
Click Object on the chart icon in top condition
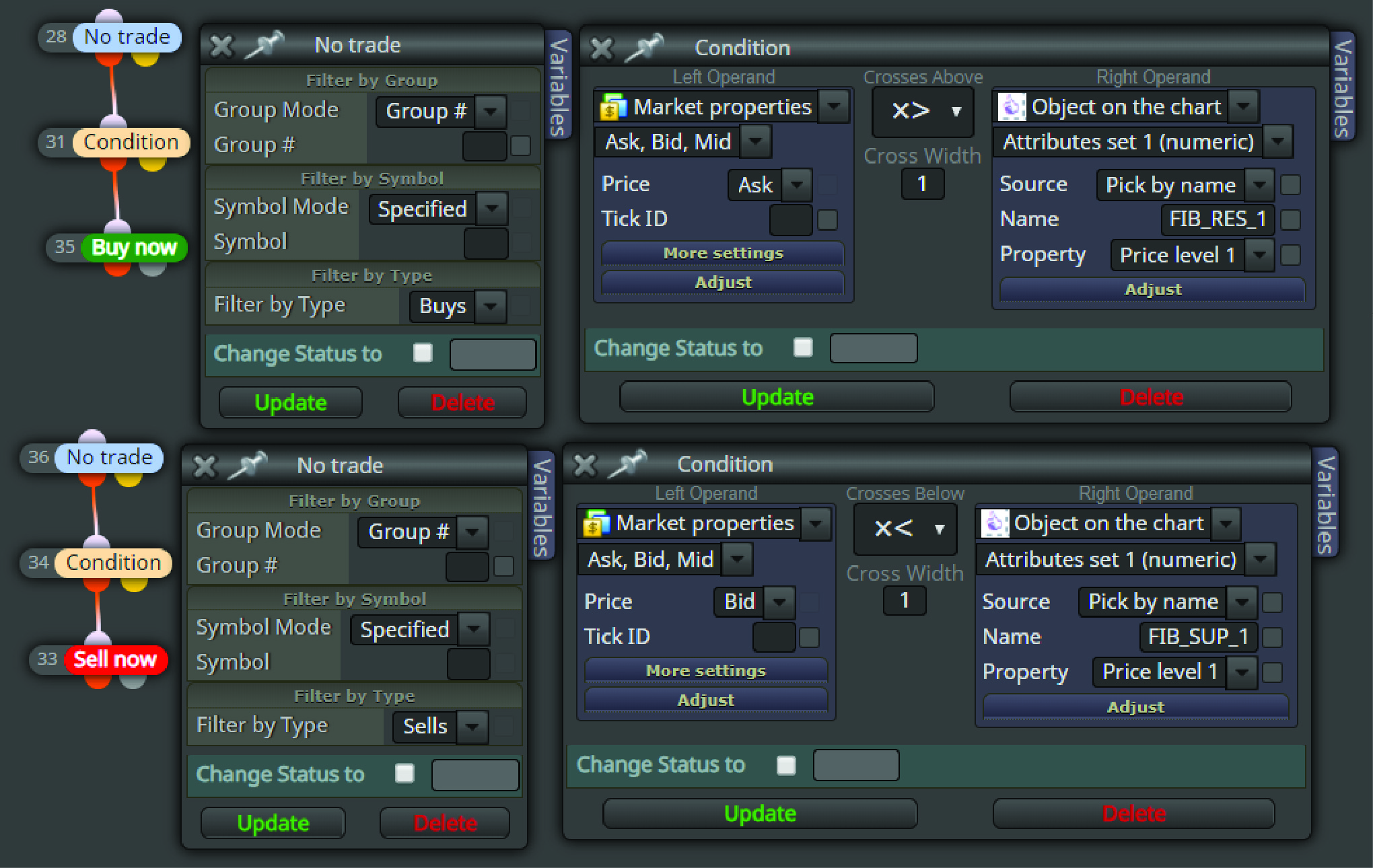click(x=1011, y=107)
